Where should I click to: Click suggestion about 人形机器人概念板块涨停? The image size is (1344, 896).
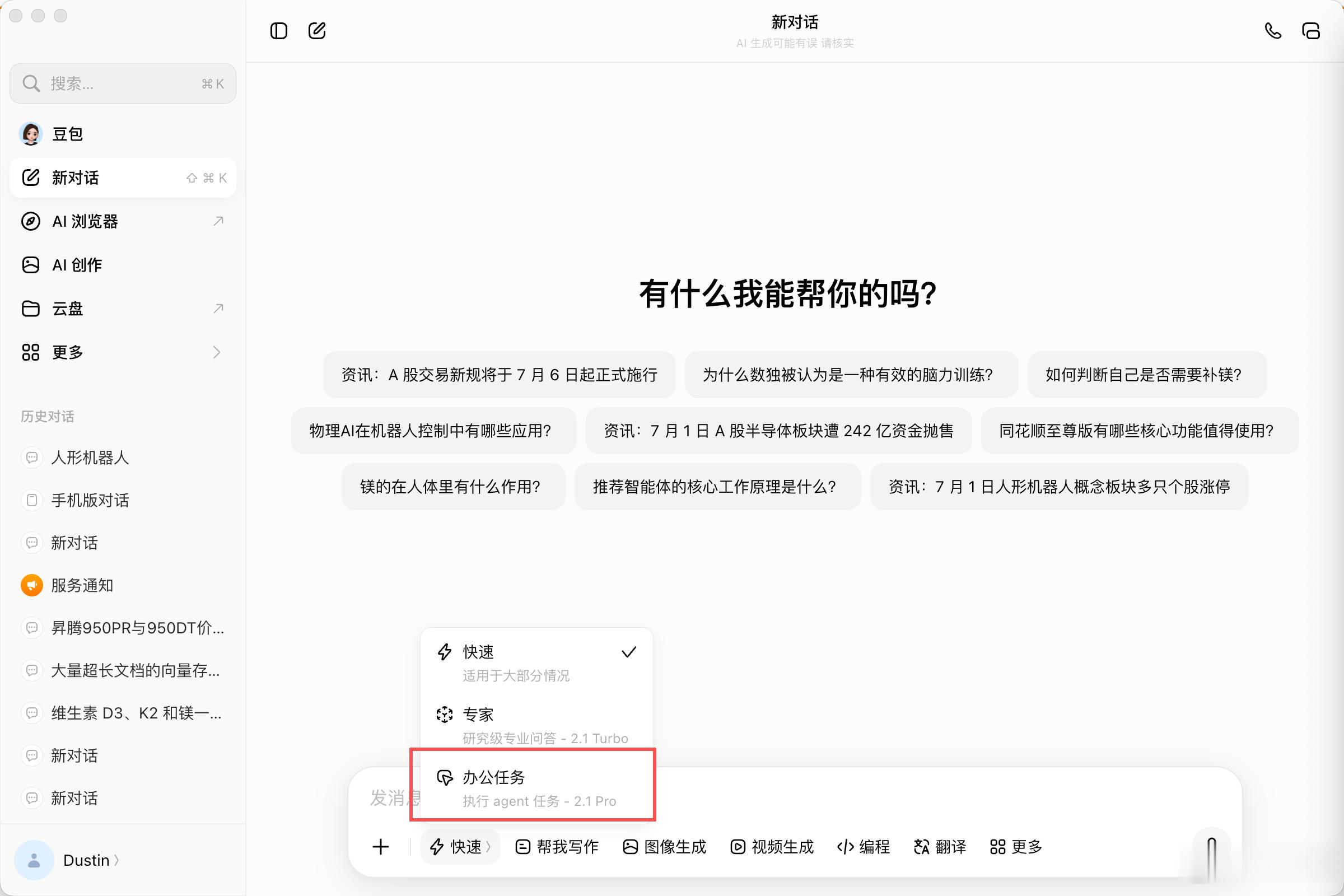click(x=1060, y=487)
